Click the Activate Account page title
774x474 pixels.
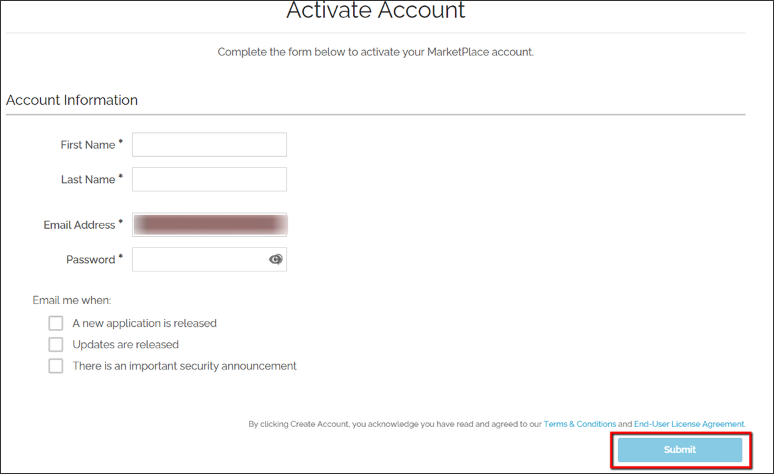tap(375, 12)
